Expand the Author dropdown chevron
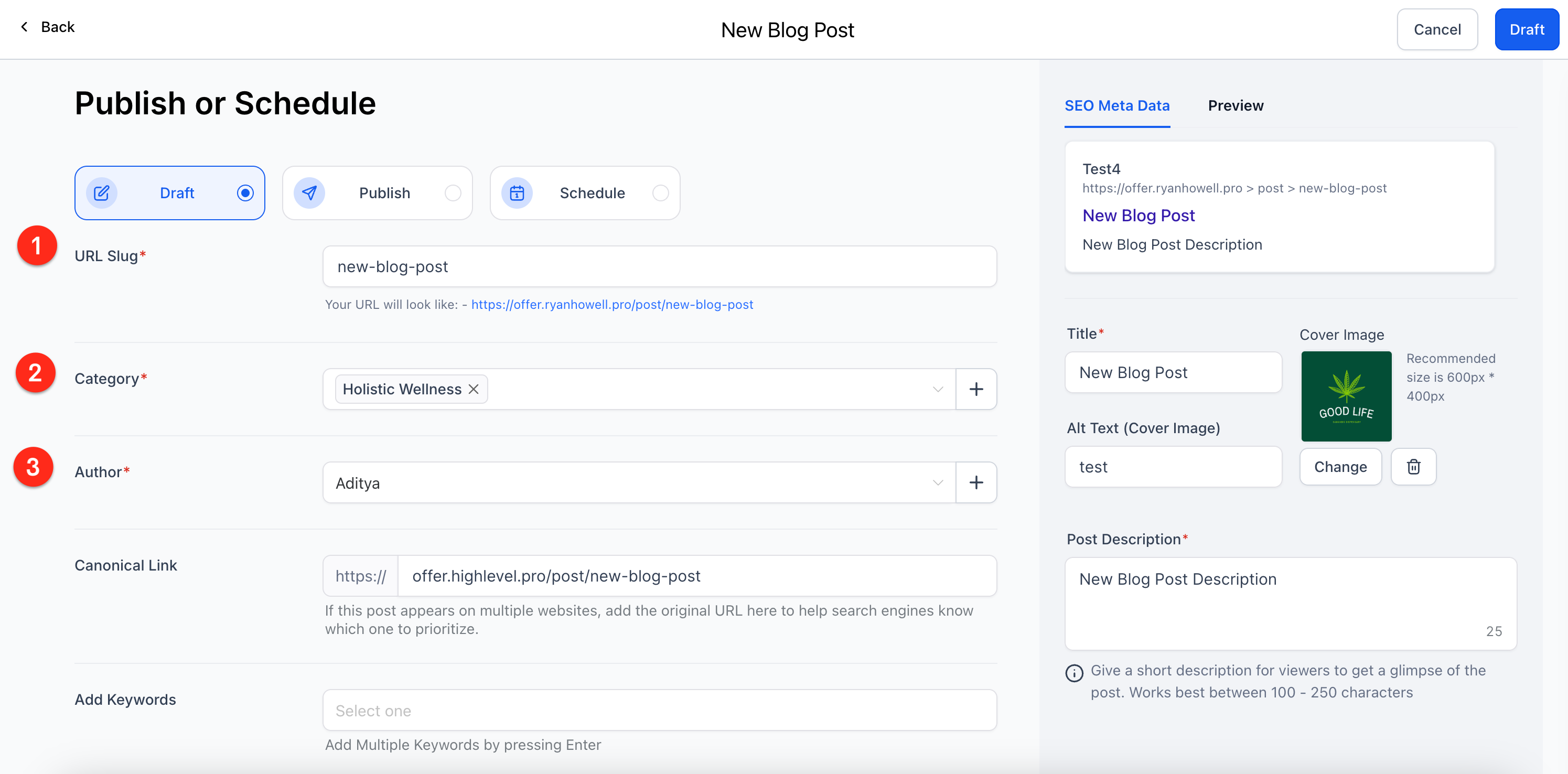1568x774 pixels. click(938, 482)
